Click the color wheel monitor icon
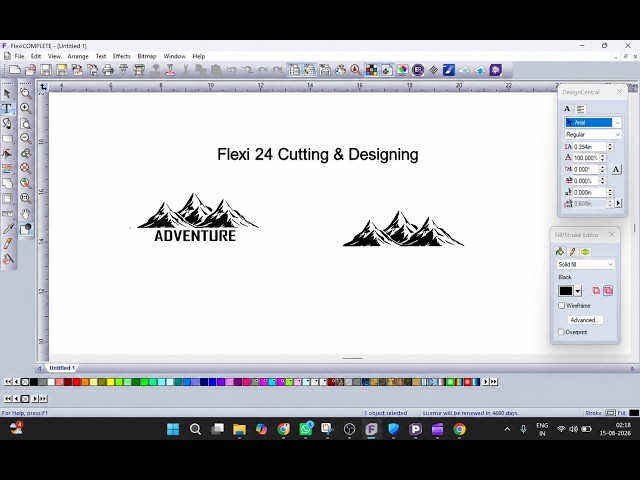Screen dimensions: 640x480 402,70
